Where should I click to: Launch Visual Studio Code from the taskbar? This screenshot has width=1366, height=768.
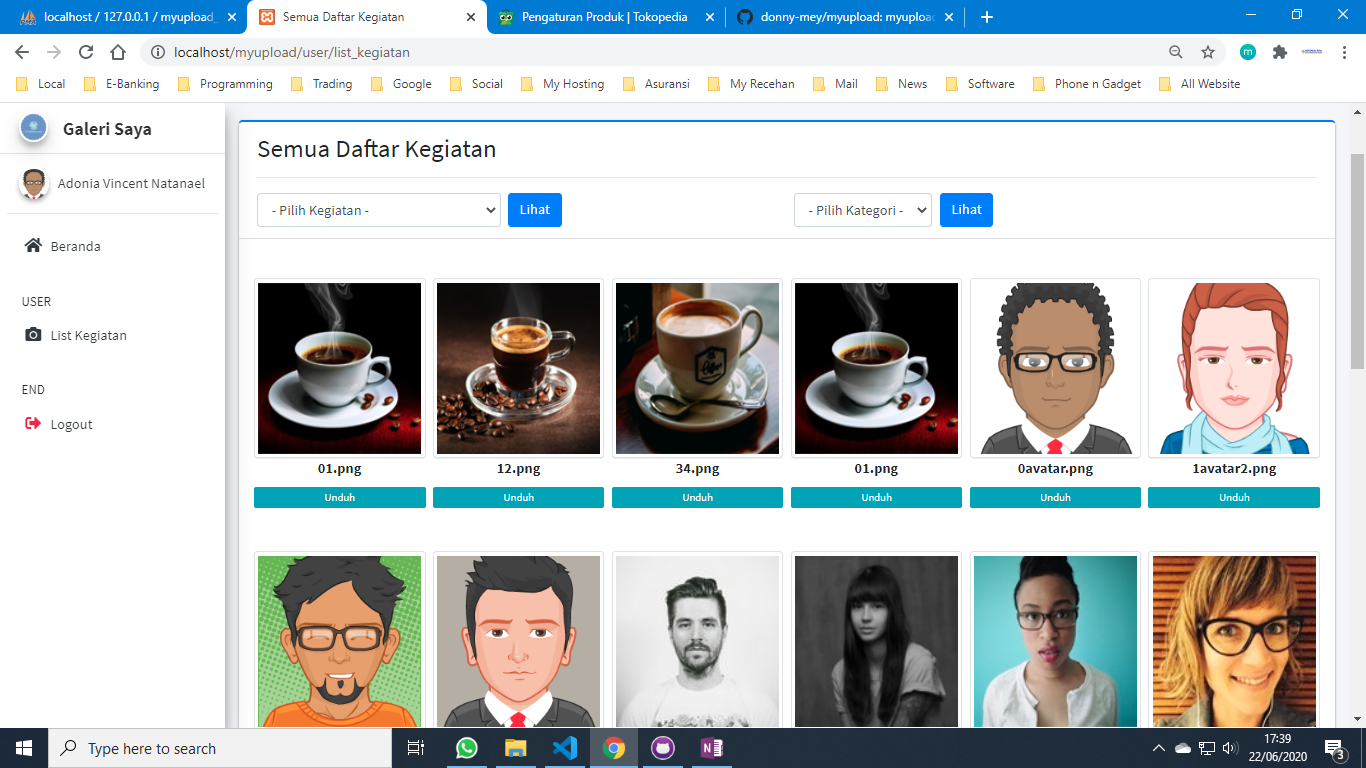pos(565,748)
